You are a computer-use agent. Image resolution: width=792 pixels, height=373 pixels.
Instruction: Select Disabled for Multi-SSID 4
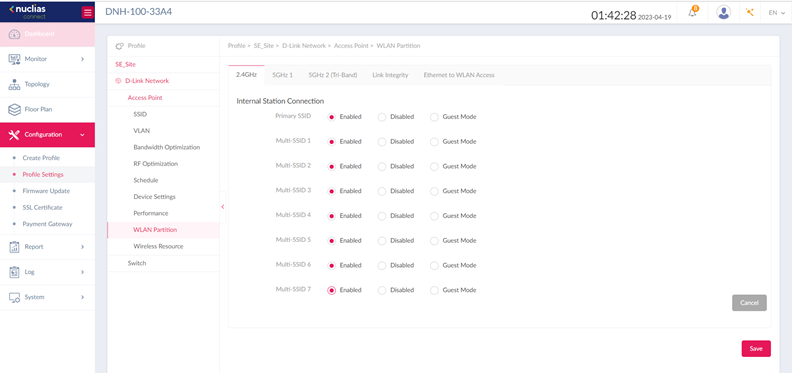pos(382,216)
